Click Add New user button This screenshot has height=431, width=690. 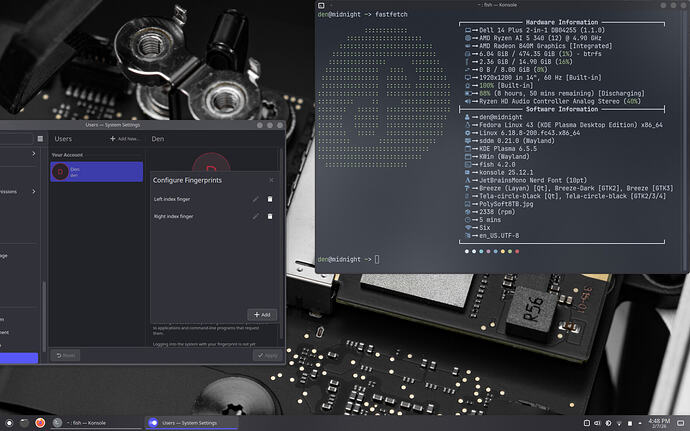point(125,139)
